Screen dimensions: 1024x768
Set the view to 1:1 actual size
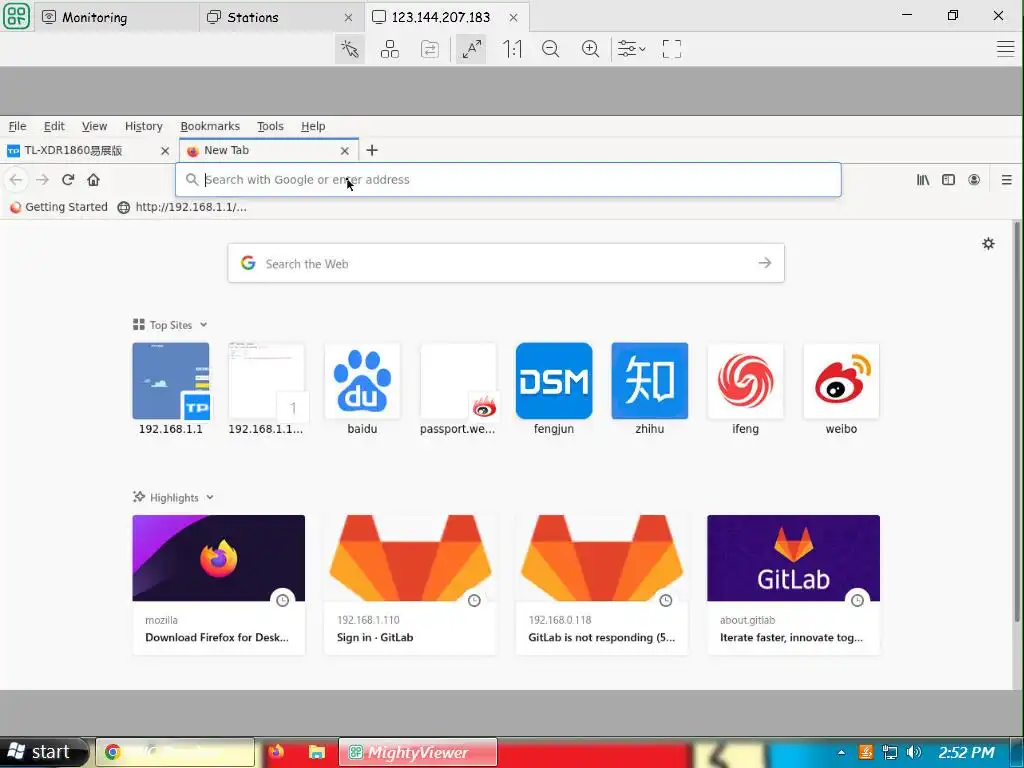pyautogui.click(x=512, y=49)
